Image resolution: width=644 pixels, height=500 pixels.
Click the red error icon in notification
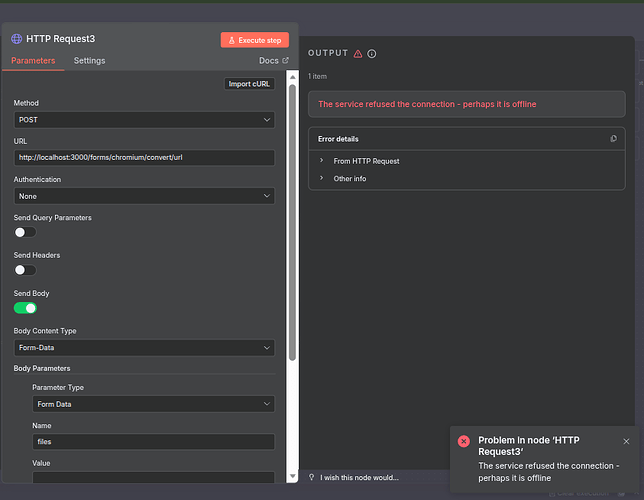[x=464, y=441]
